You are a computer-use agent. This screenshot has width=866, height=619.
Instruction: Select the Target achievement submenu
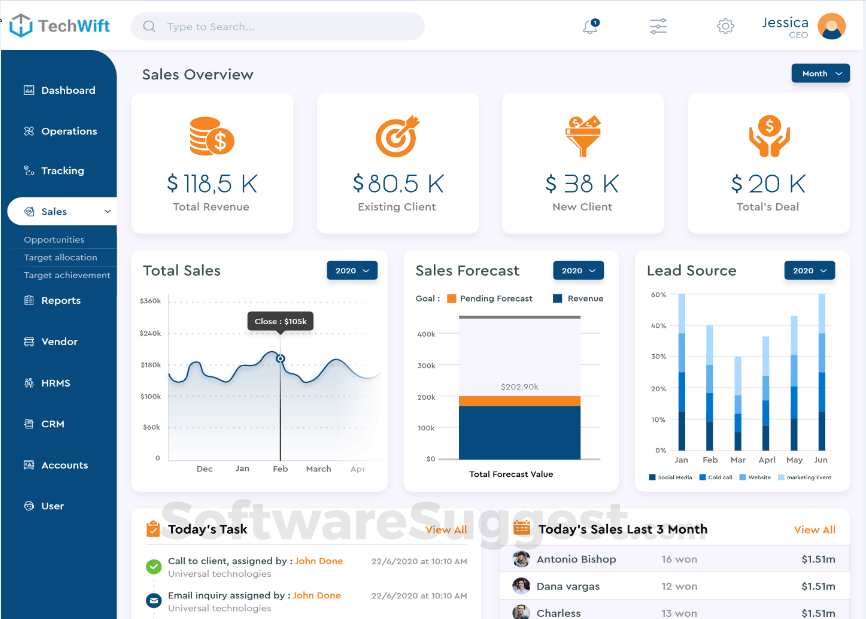click(x=67, y=275)
